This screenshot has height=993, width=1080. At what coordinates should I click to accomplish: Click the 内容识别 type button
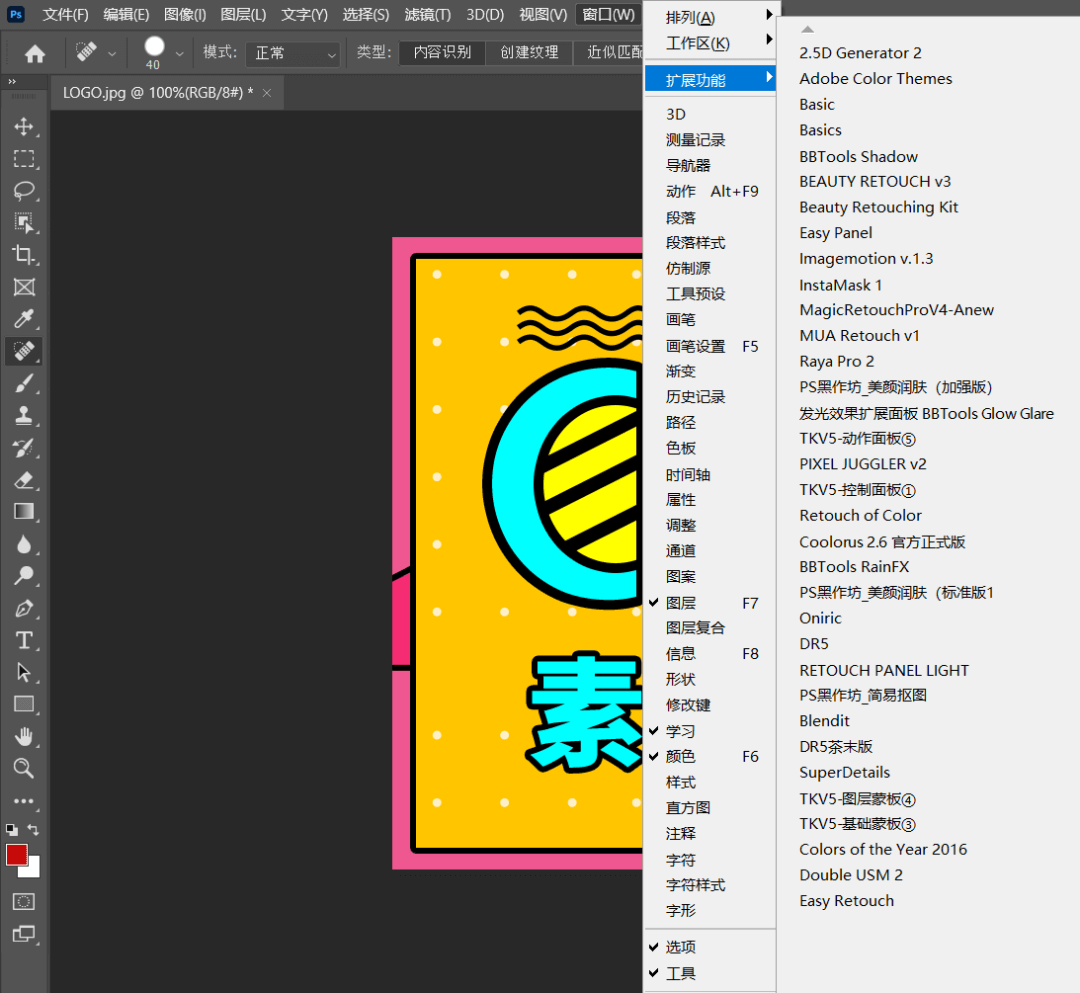click(442, 52)
